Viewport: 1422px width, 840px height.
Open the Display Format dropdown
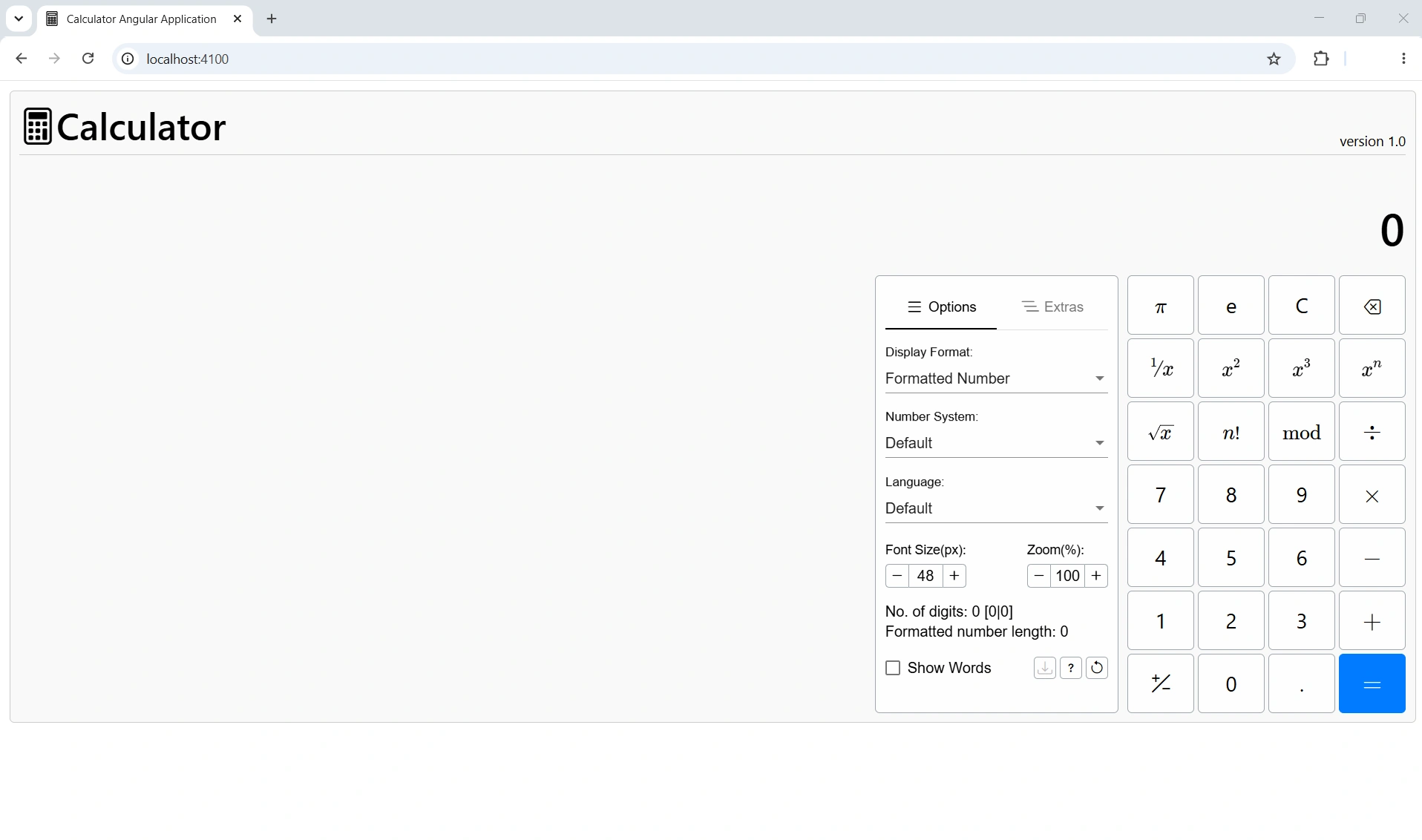[x=996, y=378]
